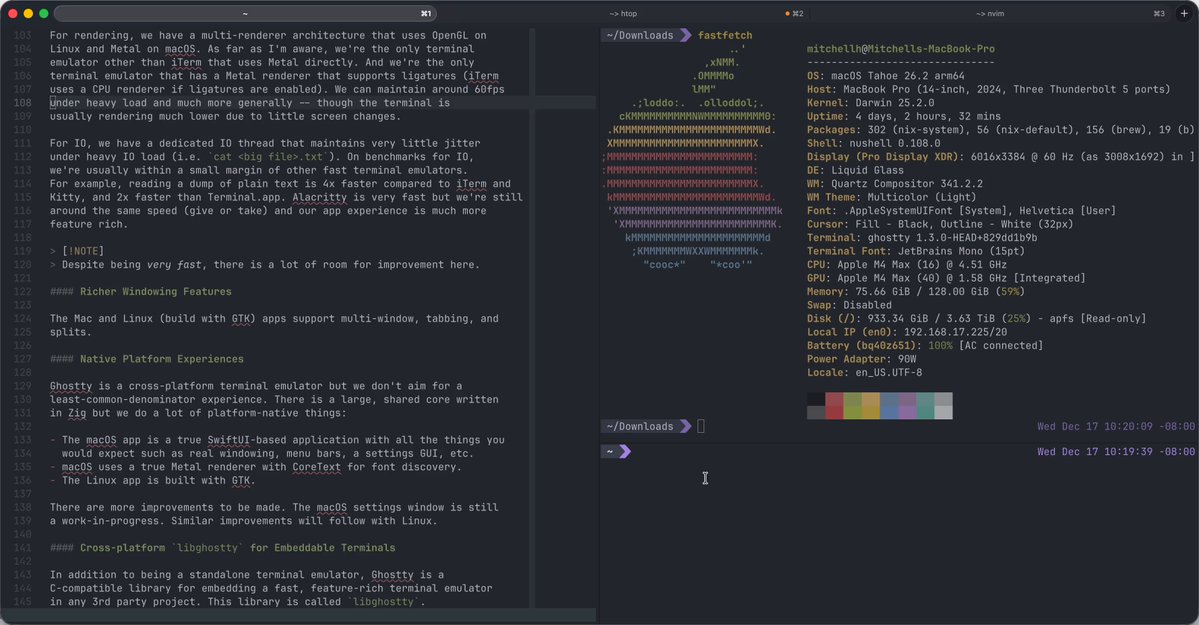Click the 'Kernel: Darwin 25.2.0' line
Viewport: 1199px width, 625px height.
[870, 103]
